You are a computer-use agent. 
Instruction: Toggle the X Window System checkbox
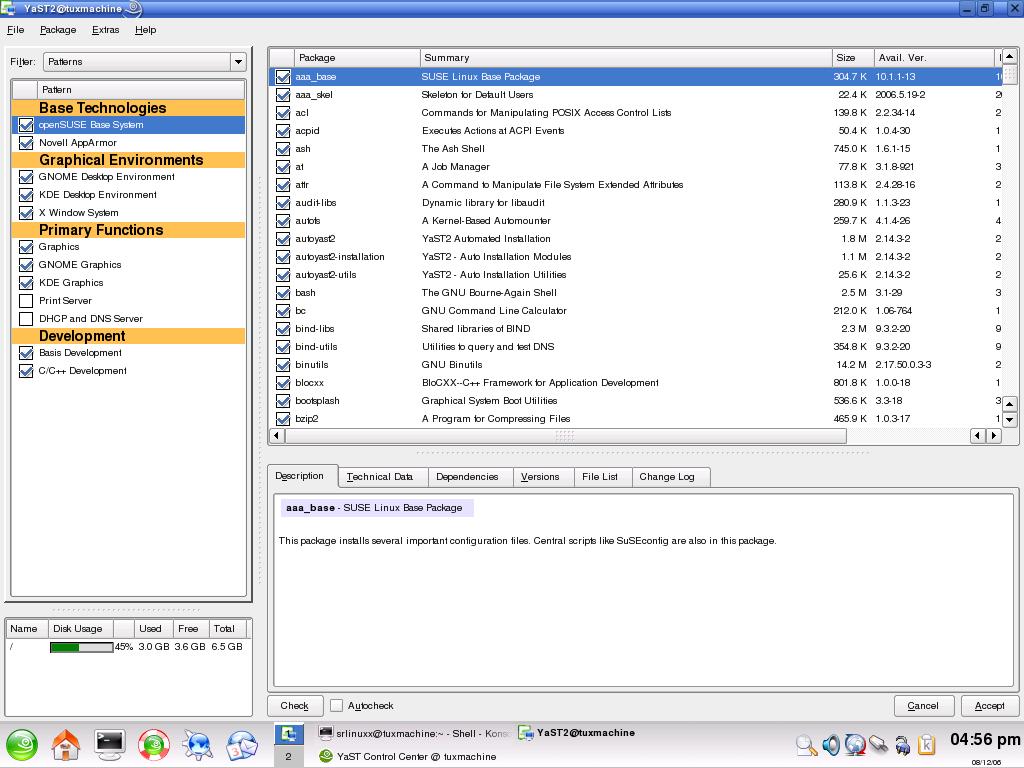point(26,213)
